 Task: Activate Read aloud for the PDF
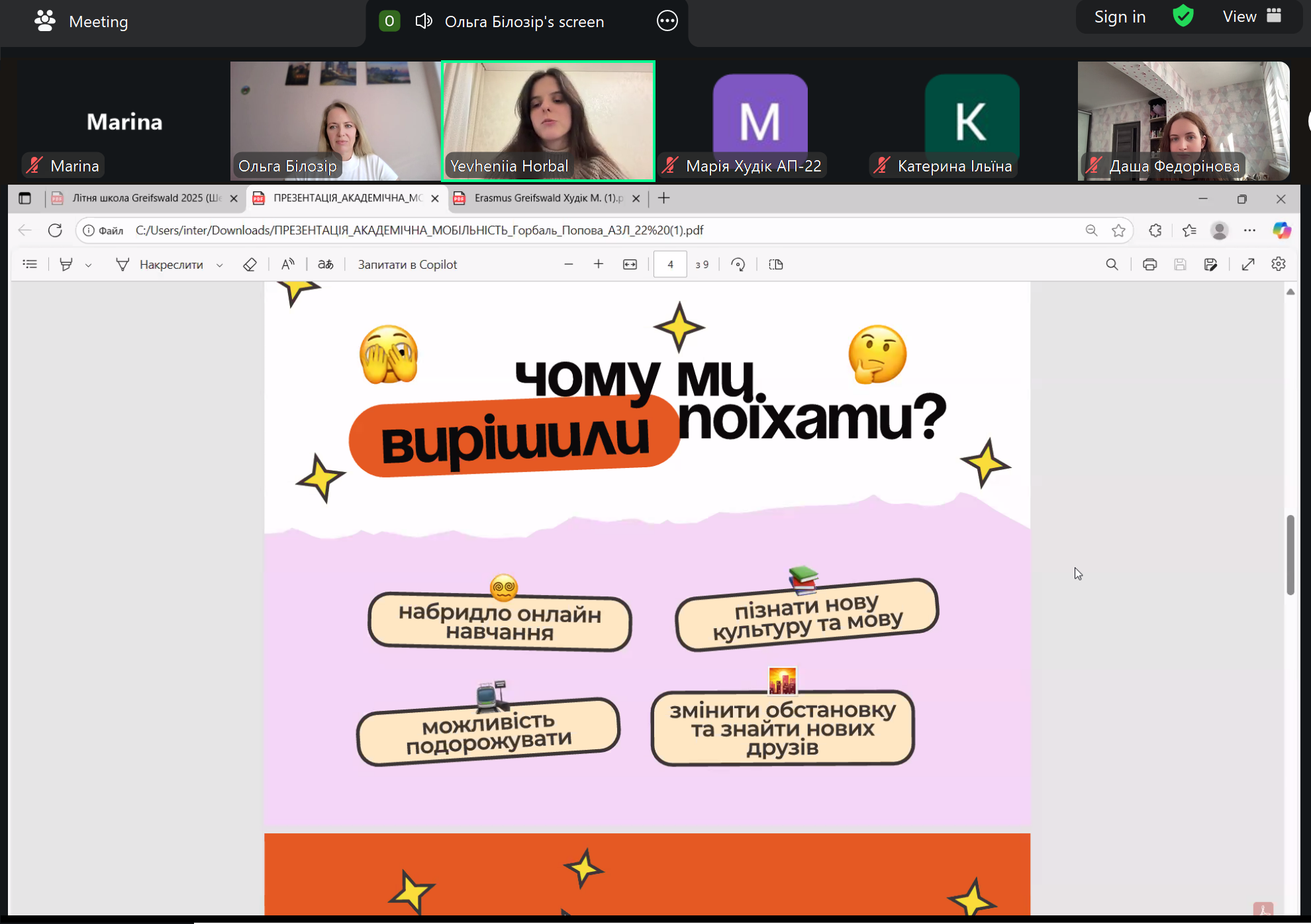pos(288,264)
